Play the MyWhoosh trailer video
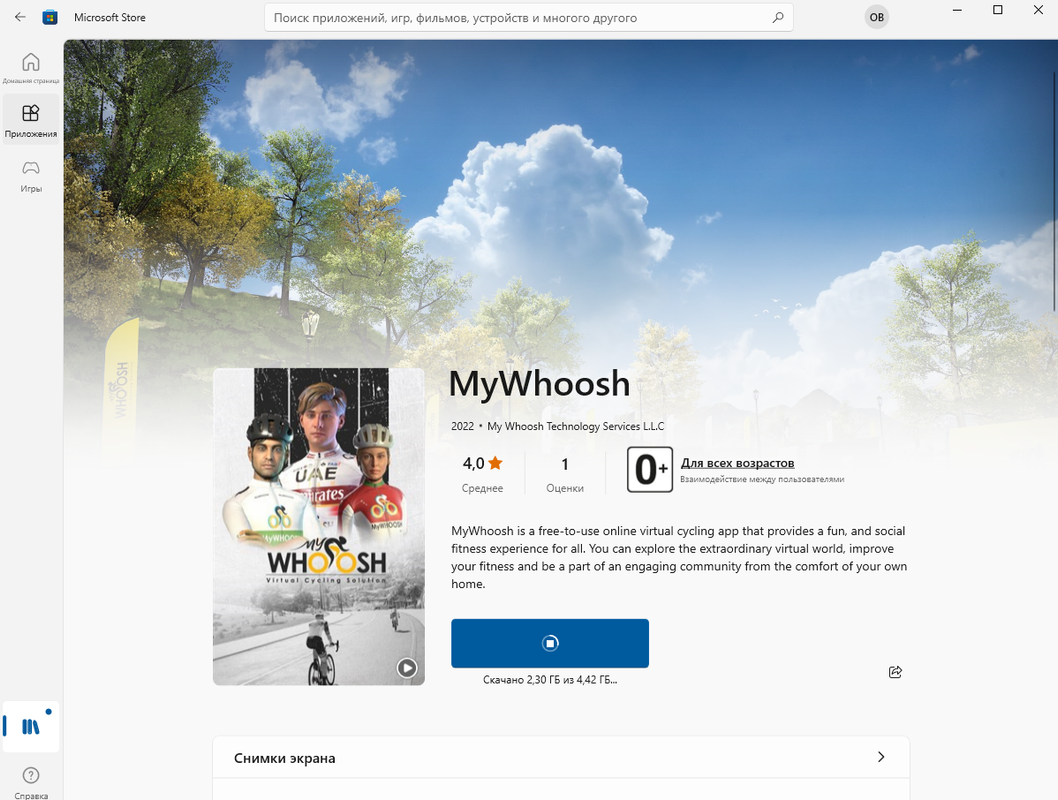The height and width of the screenshot is (800, 1058). pyautogui.click(x=407, y=668)
